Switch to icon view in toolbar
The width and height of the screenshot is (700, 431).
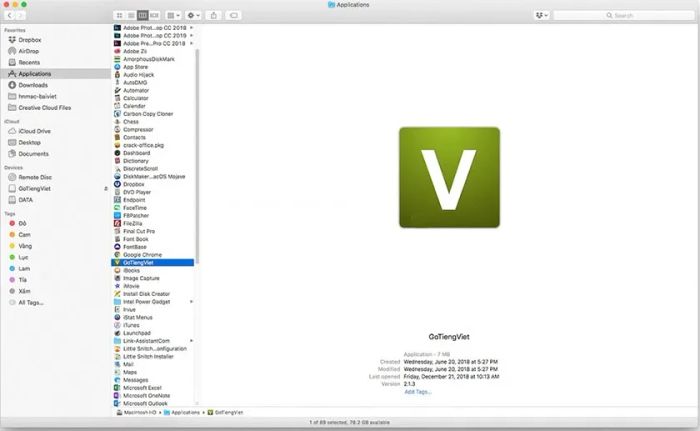pyautogui.click(x=119, y=15)
